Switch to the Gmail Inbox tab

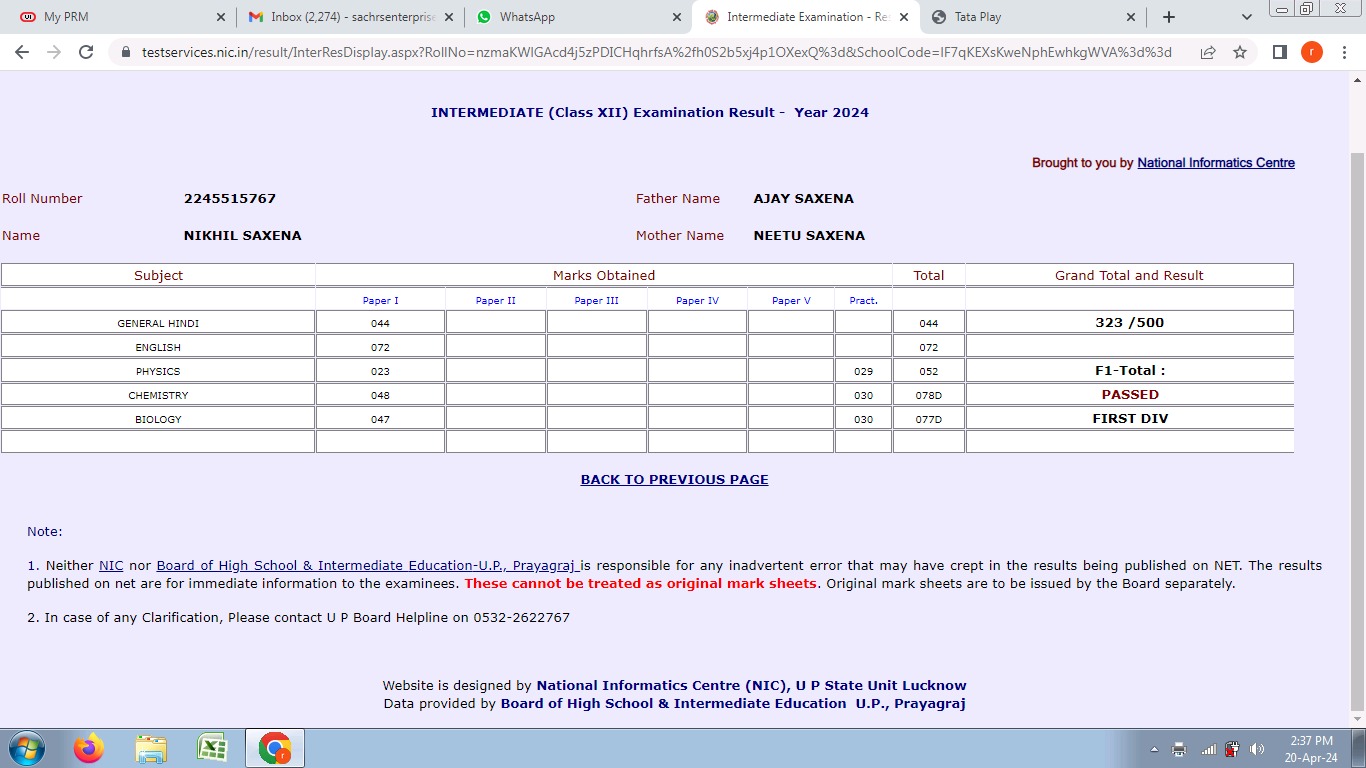pyautogui.click(x=350, y=17)
